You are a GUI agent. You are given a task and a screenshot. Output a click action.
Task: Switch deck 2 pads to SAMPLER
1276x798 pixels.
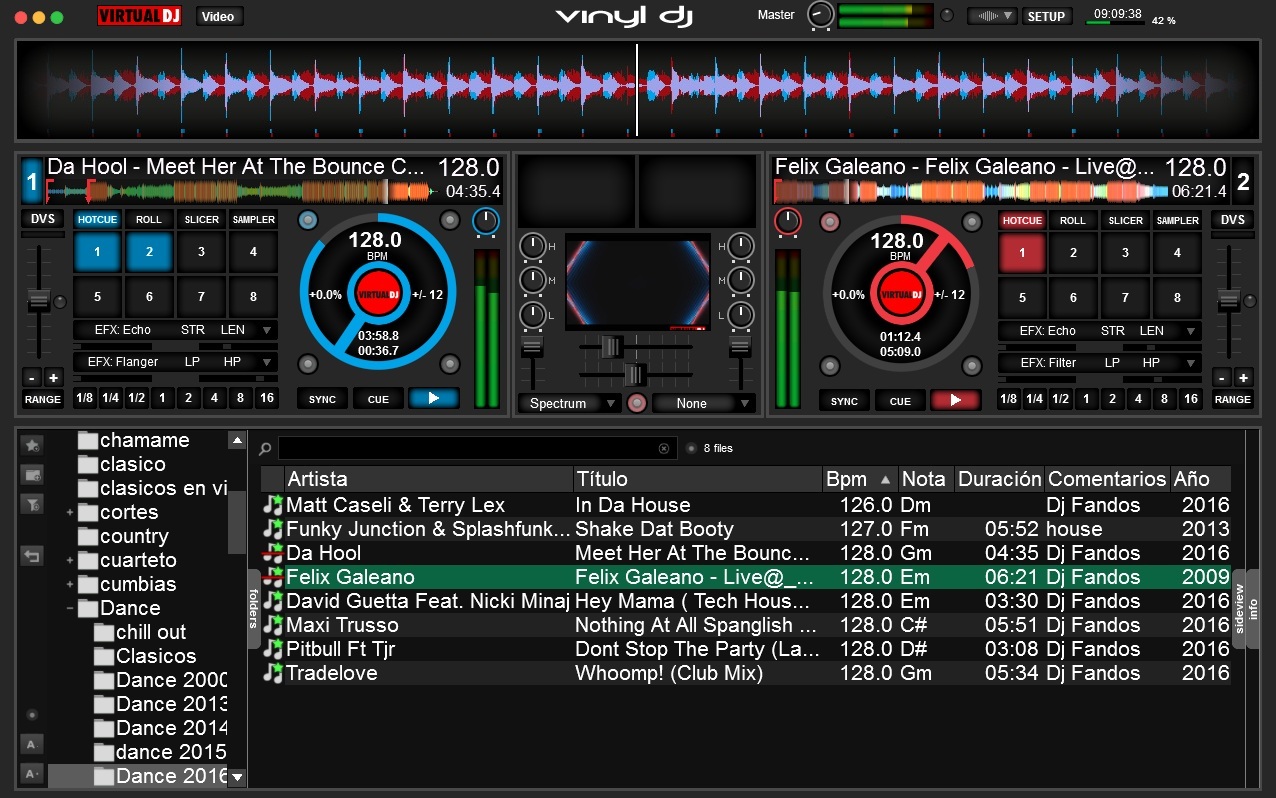click(1178, 220)
